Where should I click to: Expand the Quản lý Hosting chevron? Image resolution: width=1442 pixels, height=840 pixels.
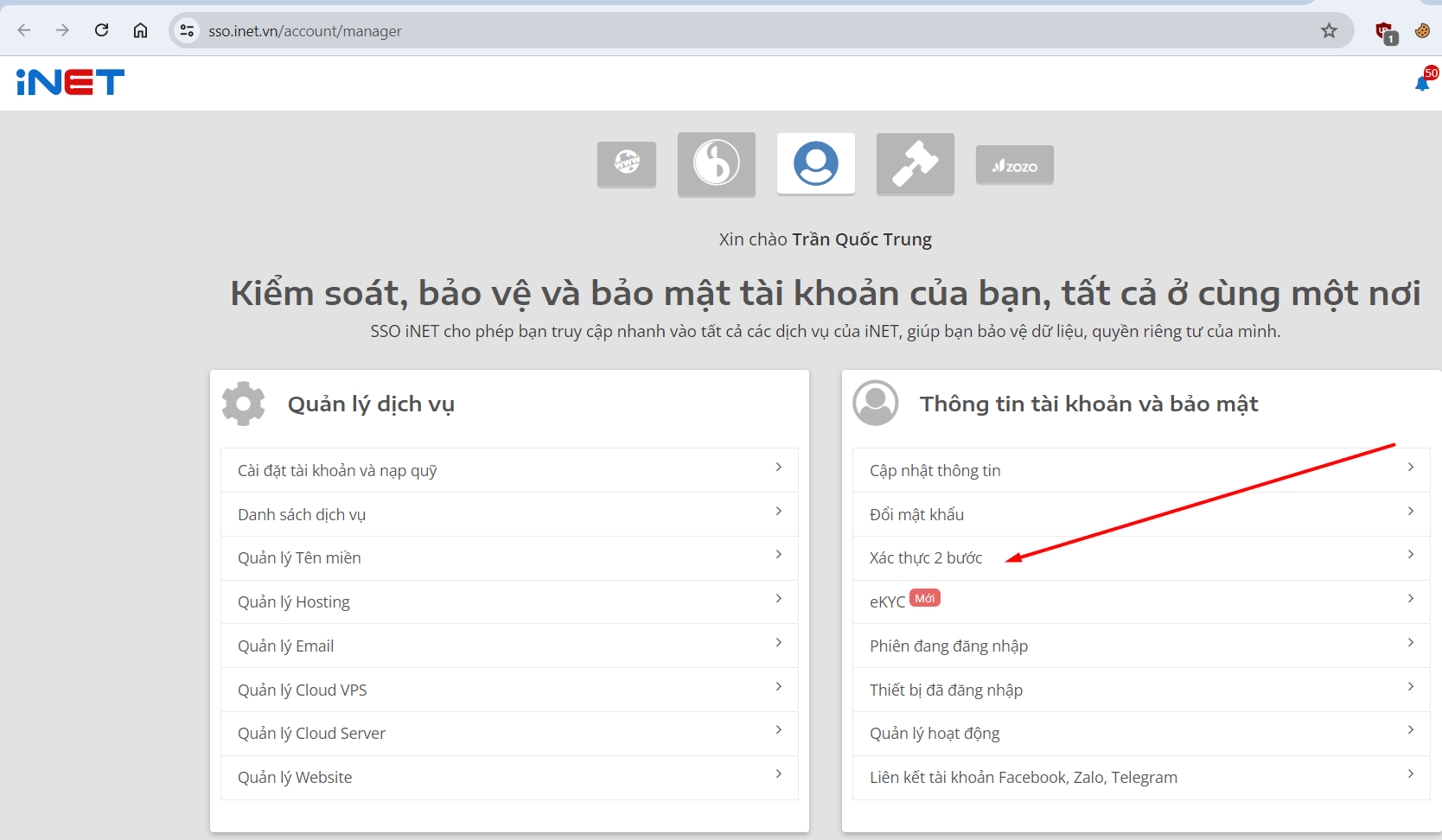(778, 598)
